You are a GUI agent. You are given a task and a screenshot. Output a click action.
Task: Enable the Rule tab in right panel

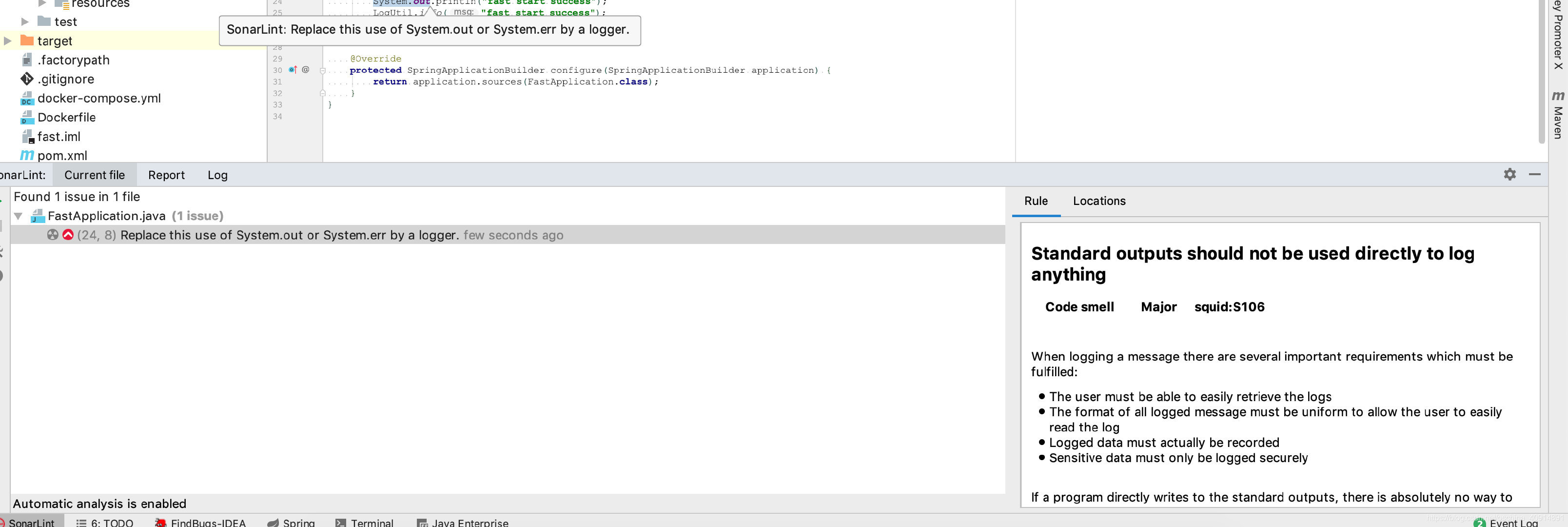(x=1037, y=201)
